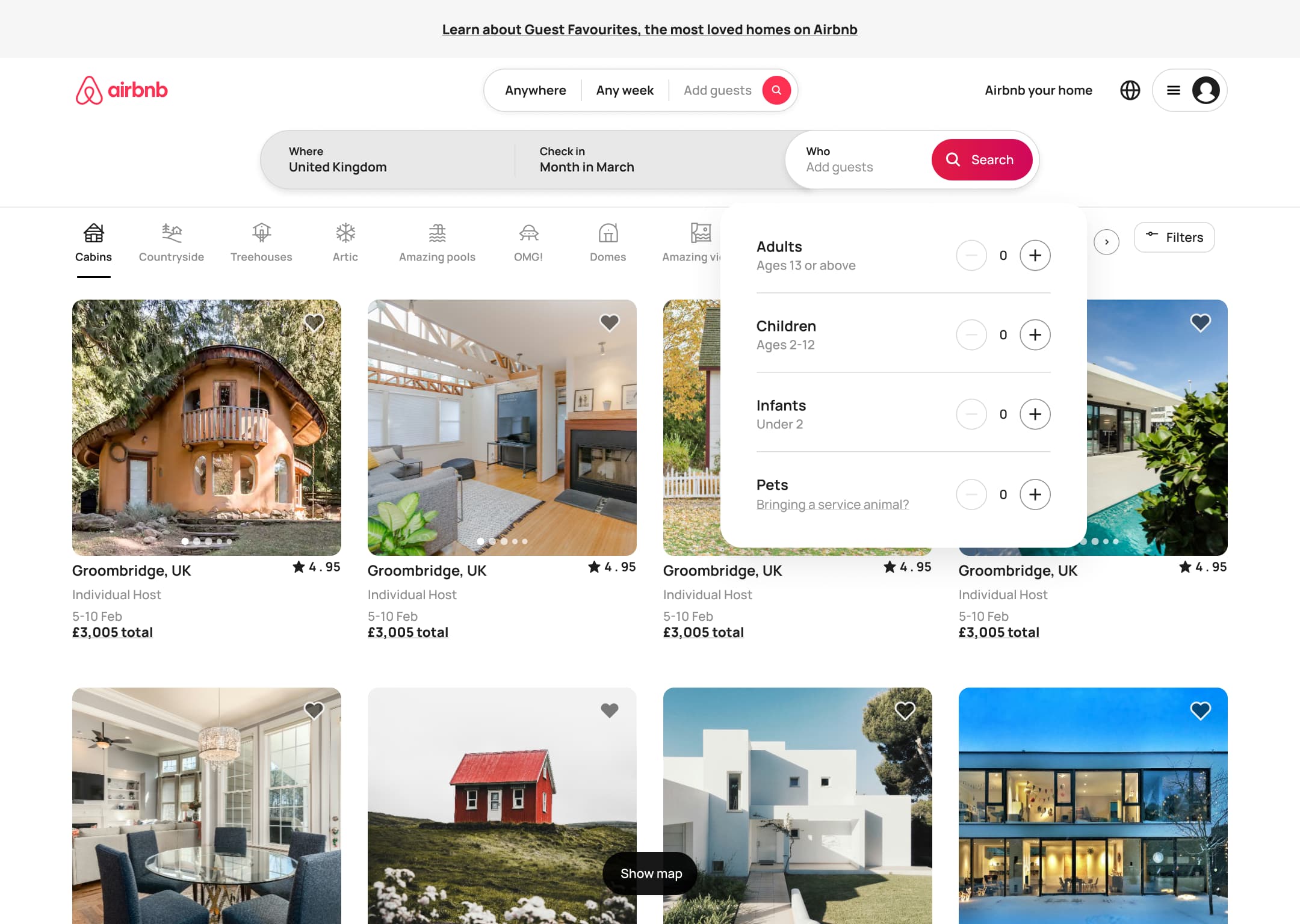Image resolution: width=1300 pixels, height=924 pixels.
Task: Open the hamburger profile menu
Action: pyautogui.click(x=1189, y=90)
